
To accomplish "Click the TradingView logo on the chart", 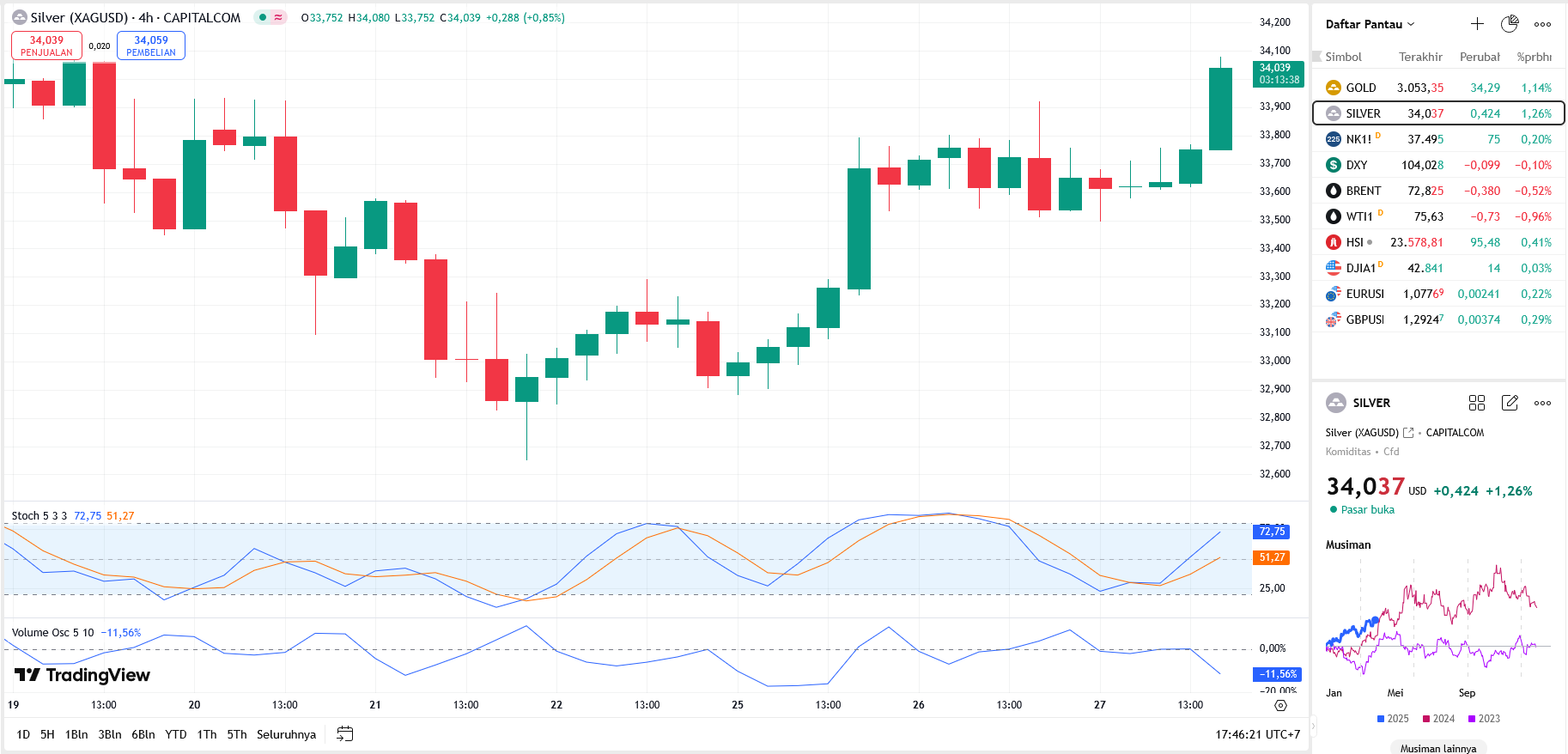I will [82, 675].
